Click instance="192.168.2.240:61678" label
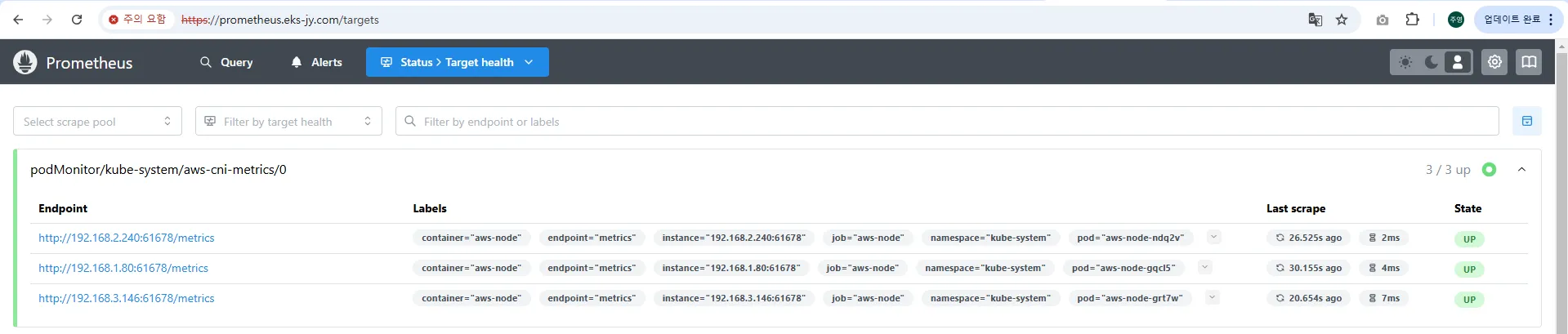This screenshot has width=1568, height=334. coord(734,238)
